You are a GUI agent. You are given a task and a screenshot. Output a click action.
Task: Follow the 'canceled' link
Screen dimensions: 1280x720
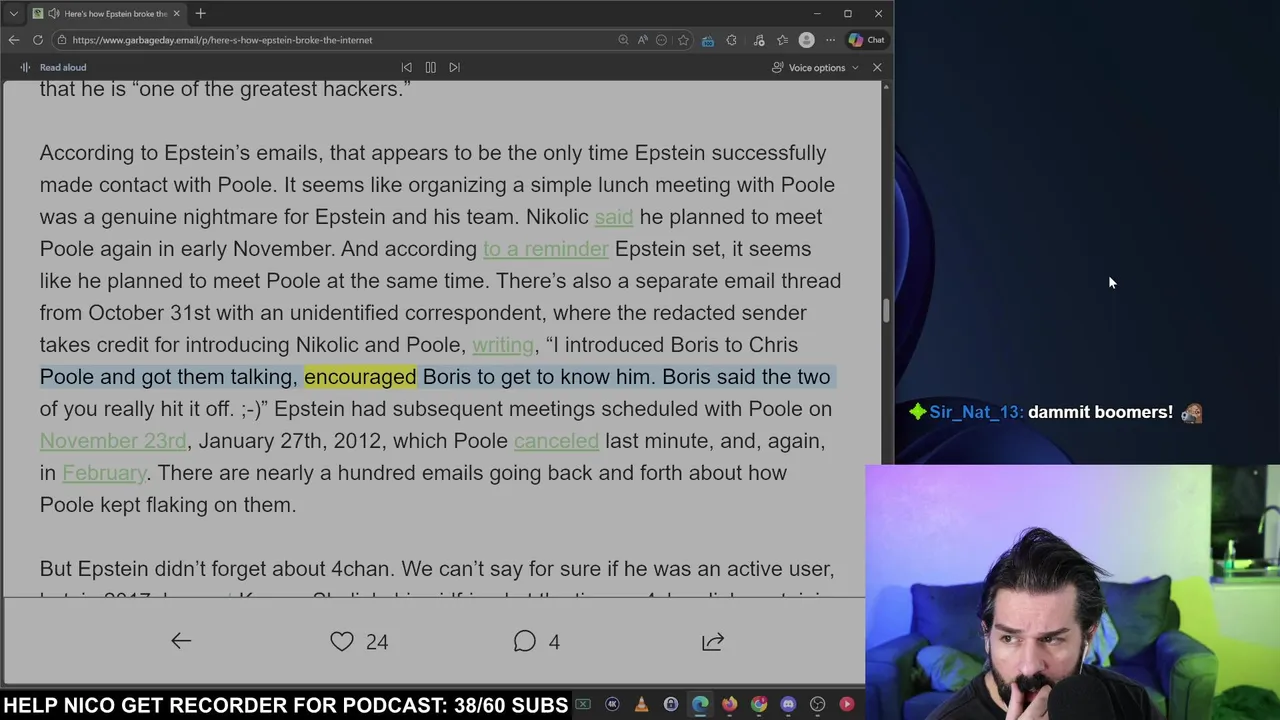pos(556,441)
